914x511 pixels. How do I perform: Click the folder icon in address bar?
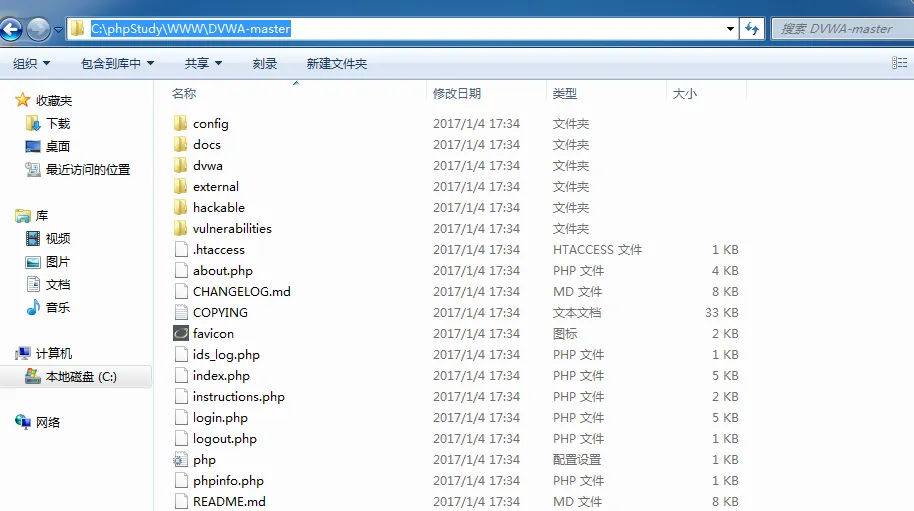click(78, 29)
